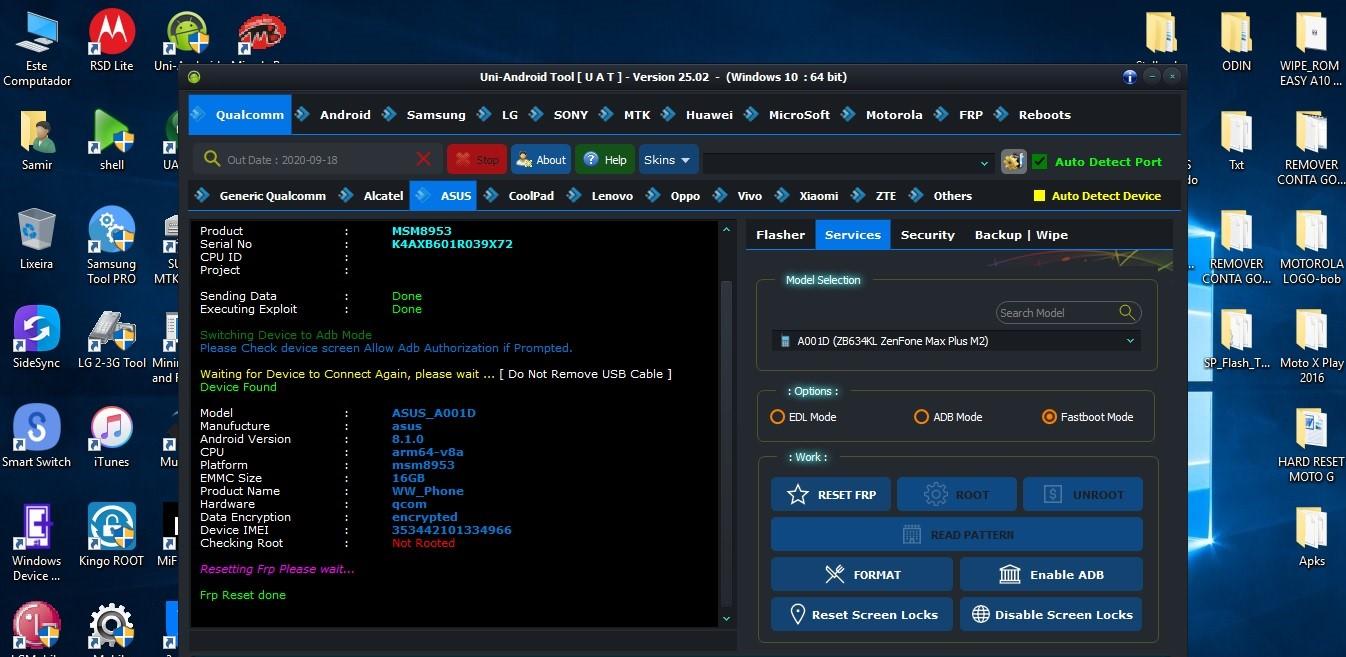Open the iTunes desktop icon

112,437
